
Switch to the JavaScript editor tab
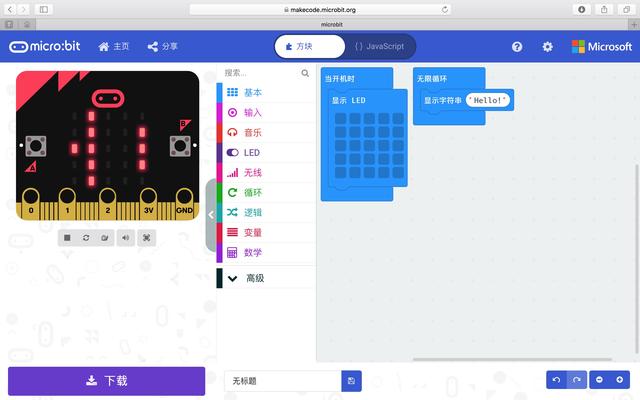(x=380, y=47)
